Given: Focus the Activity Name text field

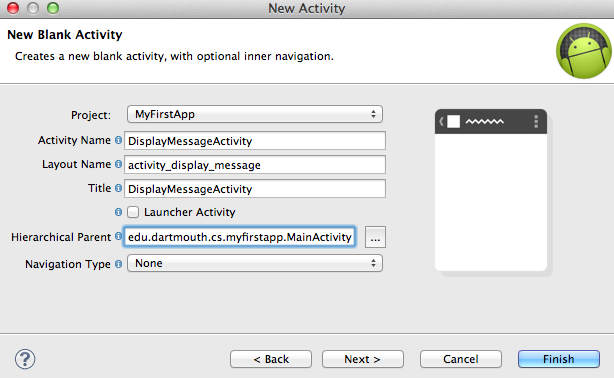Looking at the screenshot, I should coord(255,141).
